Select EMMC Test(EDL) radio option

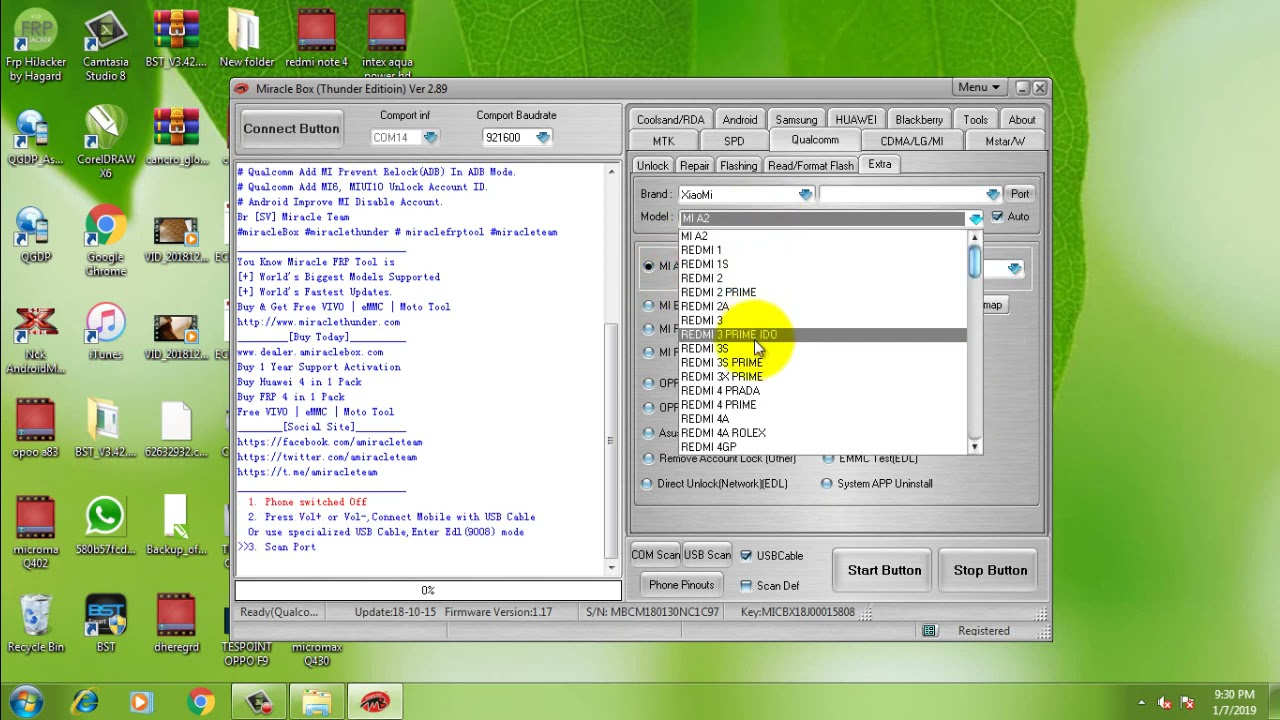(x=828, y=459)
